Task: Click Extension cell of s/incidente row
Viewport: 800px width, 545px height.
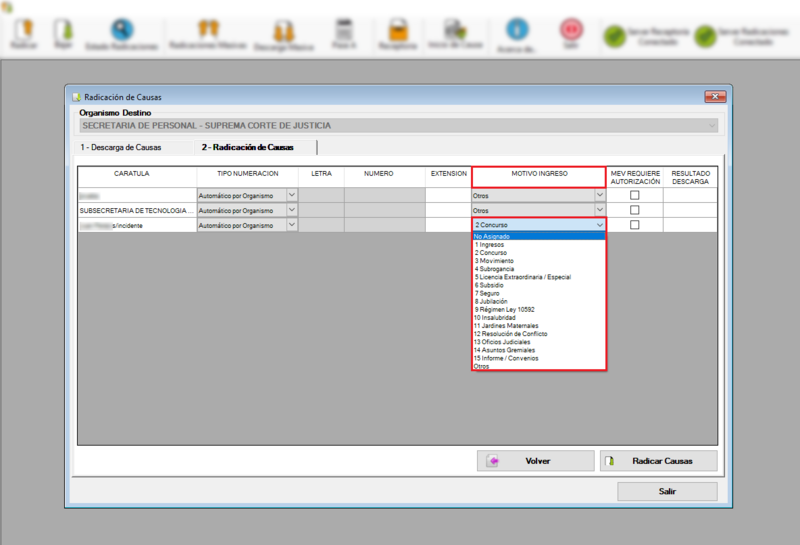Action: click(448, 225)
